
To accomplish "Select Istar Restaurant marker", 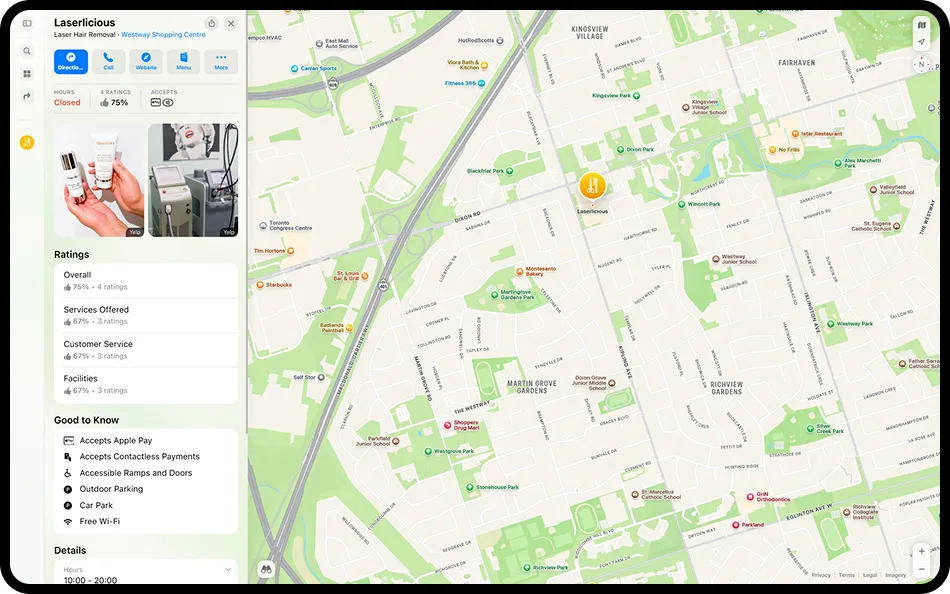I will tap(795, 133).
